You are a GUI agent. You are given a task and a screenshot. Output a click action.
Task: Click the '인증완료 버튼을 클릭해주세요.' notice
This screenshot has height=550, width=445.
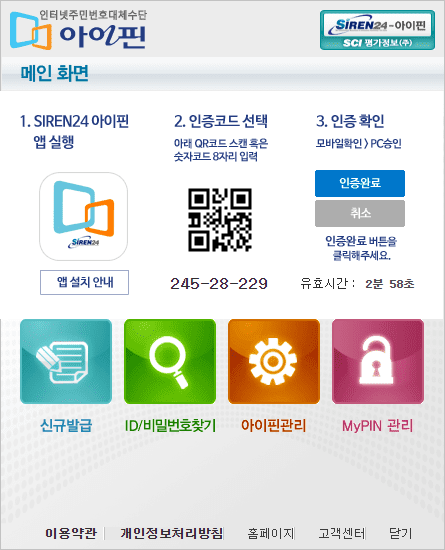click(x=361, y=248)
